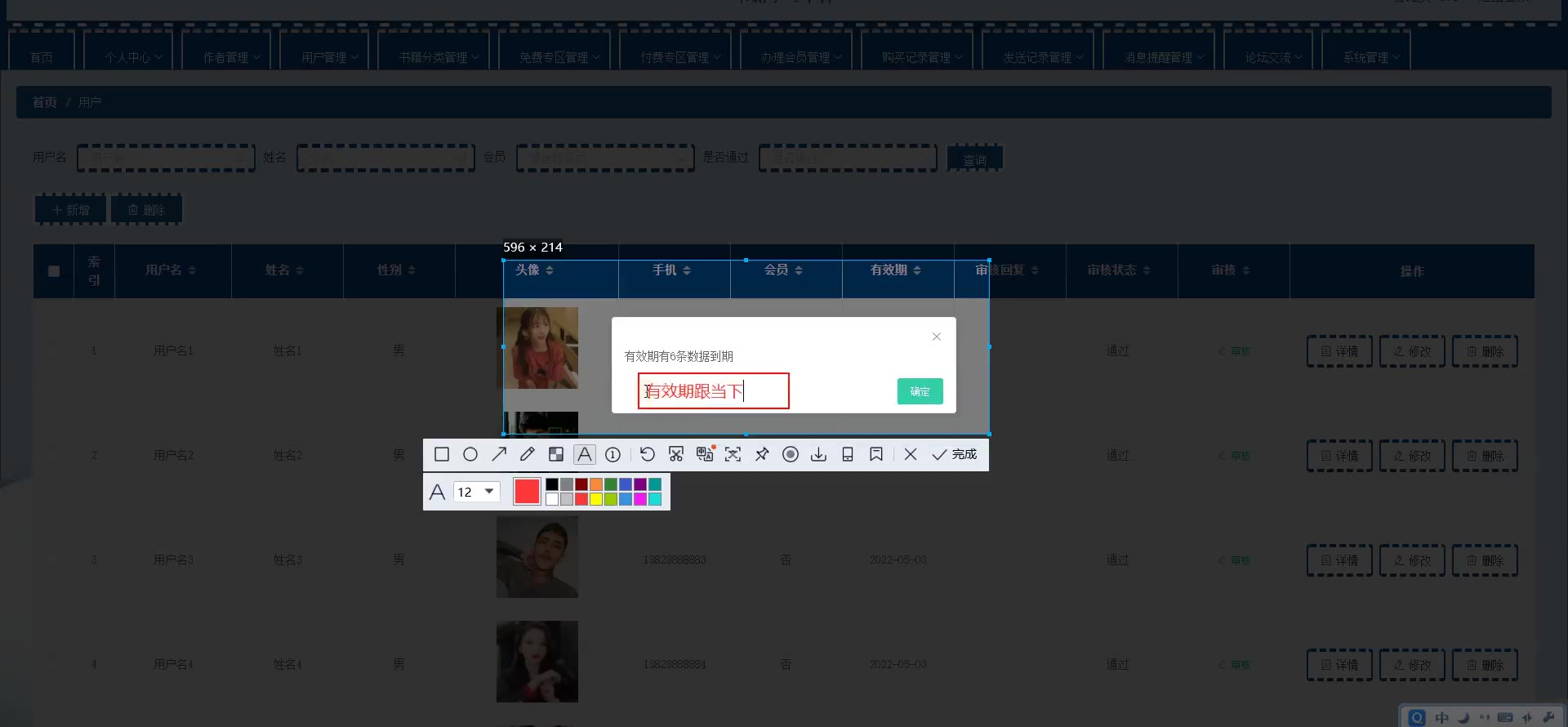This screenshot has width=1568, height=727.
Task: Pick the black color swatch
Action: pyautogui.click(x=552, y=484)
